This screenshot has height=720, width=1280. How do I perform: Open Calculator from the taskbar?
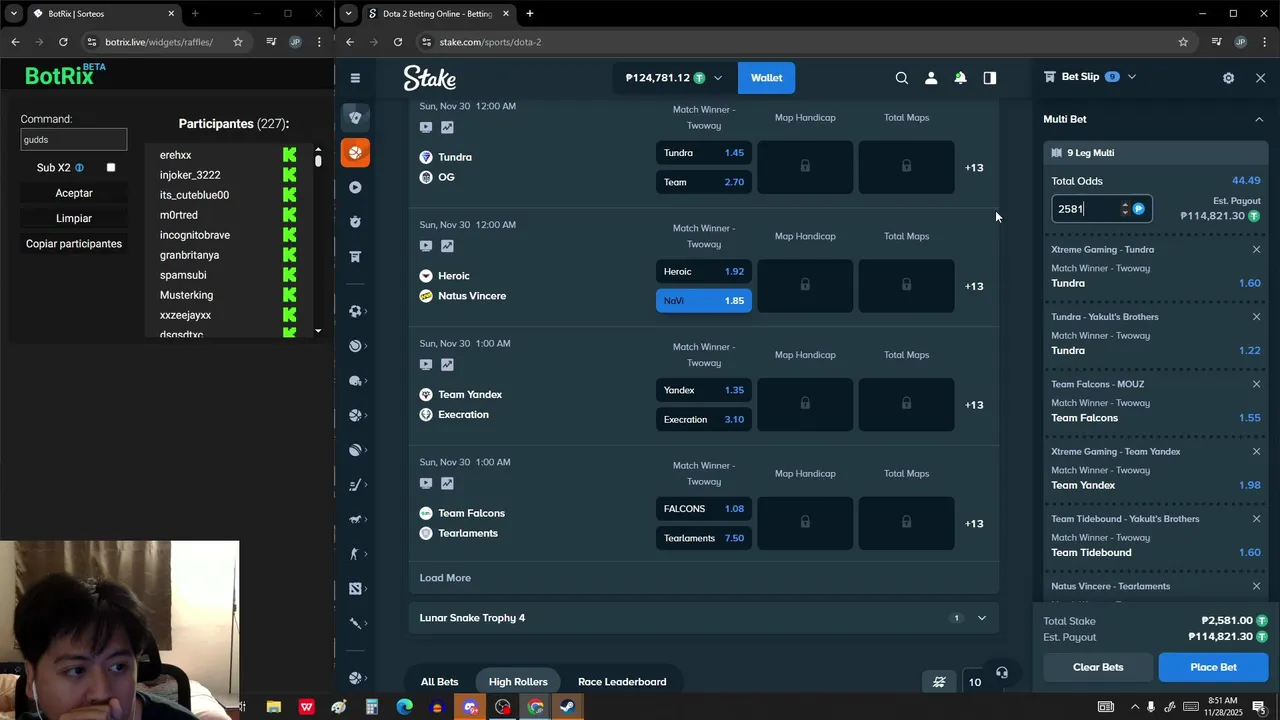pyautogui.click(x=371, y=707)
